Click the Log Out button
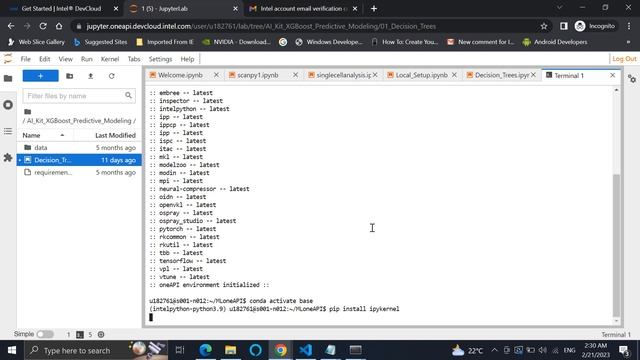The height and width of the screenshot is (360, 640). pyautogui.click(x=624, y=59)
